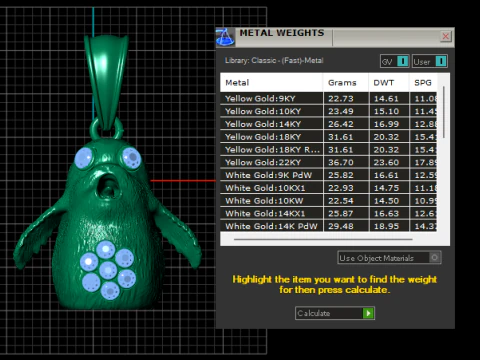This screenshot has height=360, width=480.
Task: Select the Yellow Gold:18KY row
Action: coord(328,137)
